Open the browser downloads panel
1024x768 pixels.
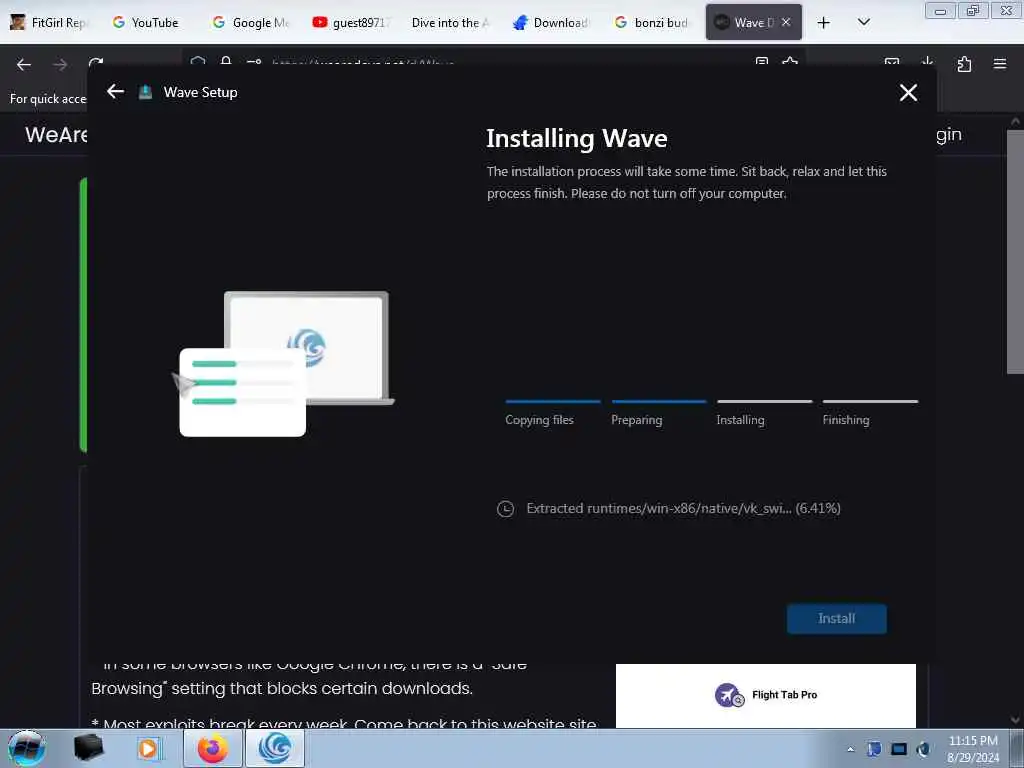pyautogui.click(x=927, y=61)
